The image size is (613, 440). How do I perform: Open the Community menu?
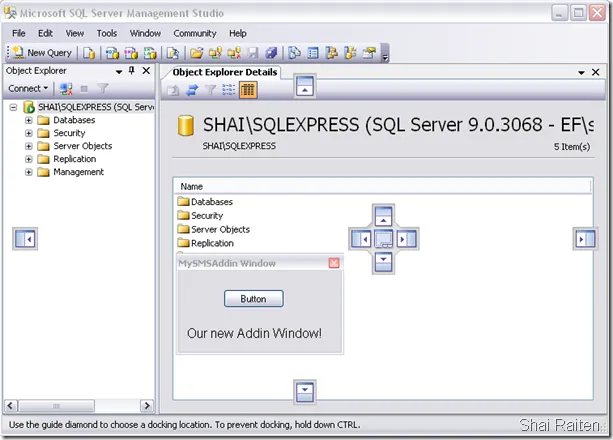(195, 33)
